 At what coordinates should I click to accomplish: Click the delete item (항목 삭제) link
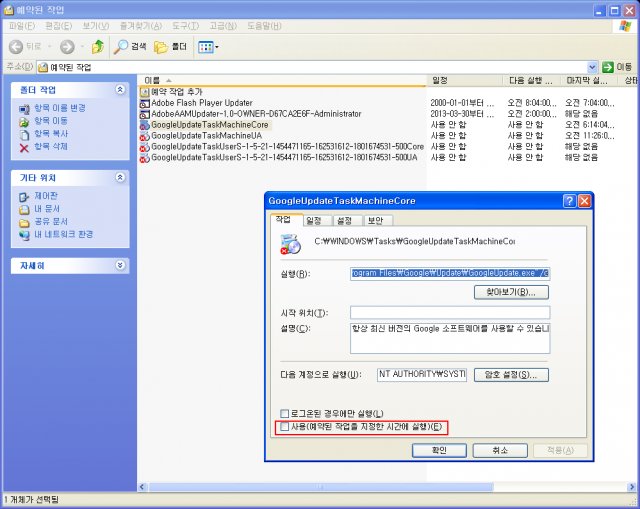tap(51, 146)
